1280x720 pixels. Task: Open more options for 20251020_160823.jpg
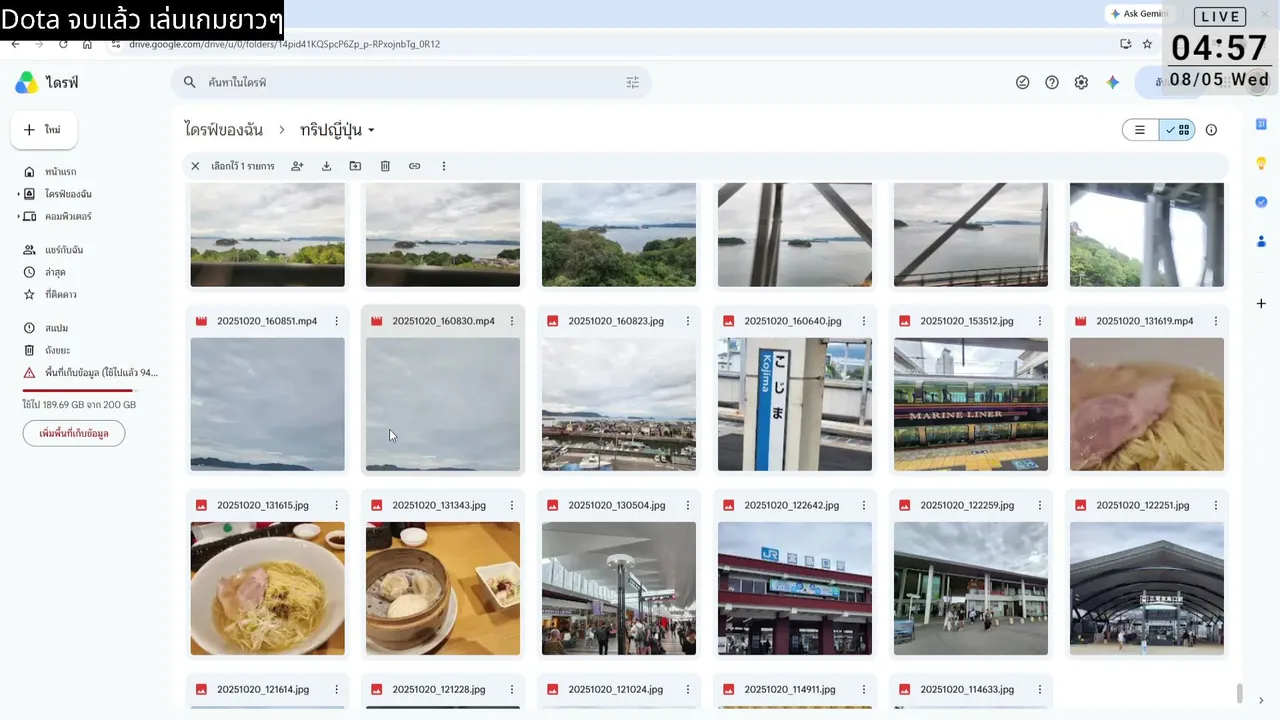(x=688, y=321)
